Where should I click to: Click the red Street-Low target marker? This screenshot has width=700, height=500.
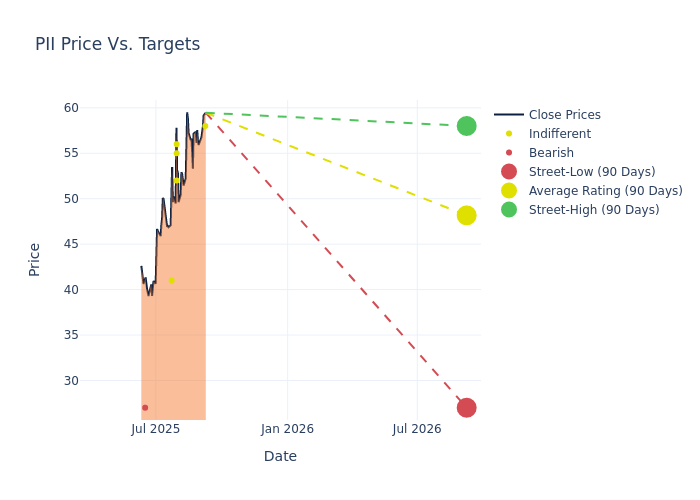pos(466,407)
